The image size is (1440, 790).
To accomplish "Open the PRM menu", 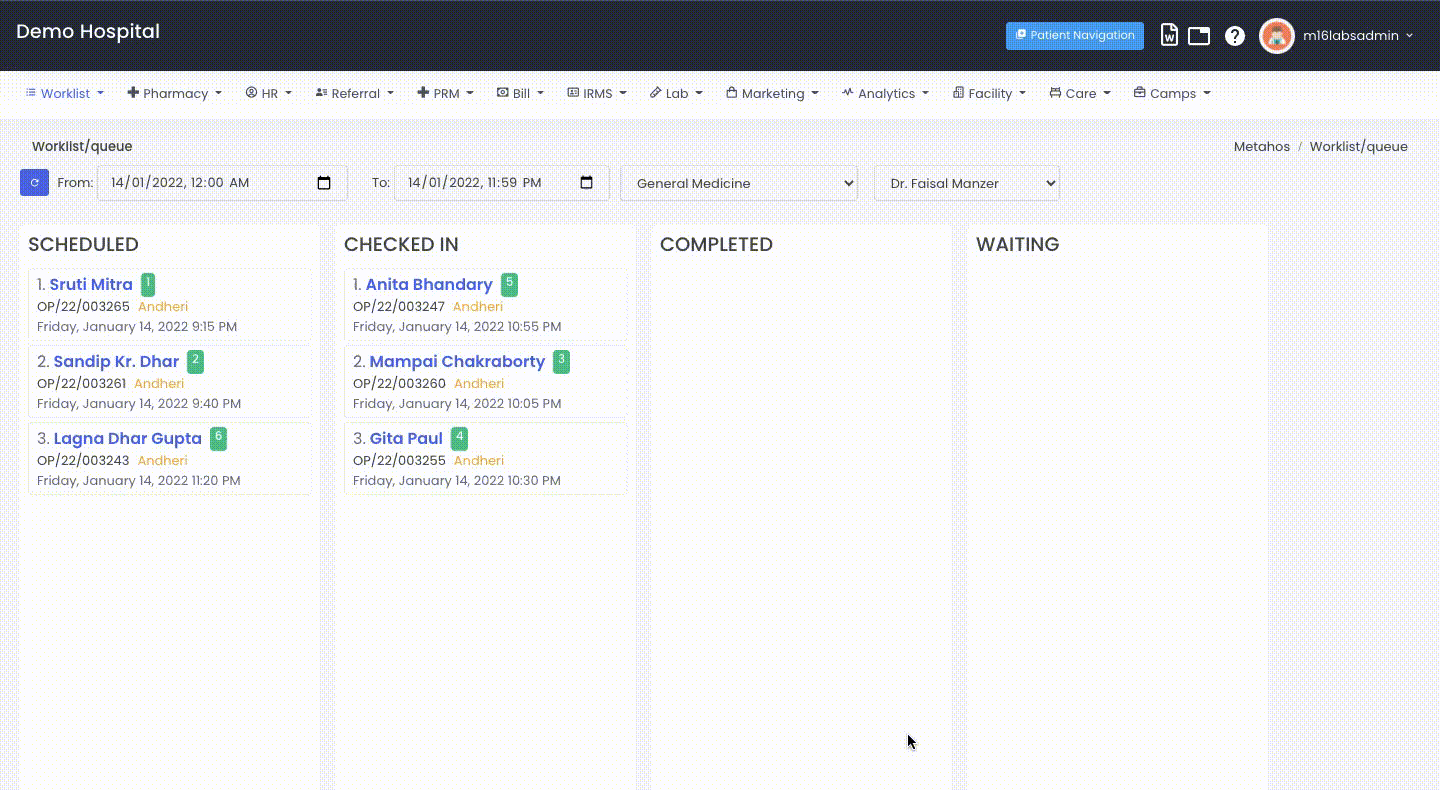I will click(x=446, y=93).
